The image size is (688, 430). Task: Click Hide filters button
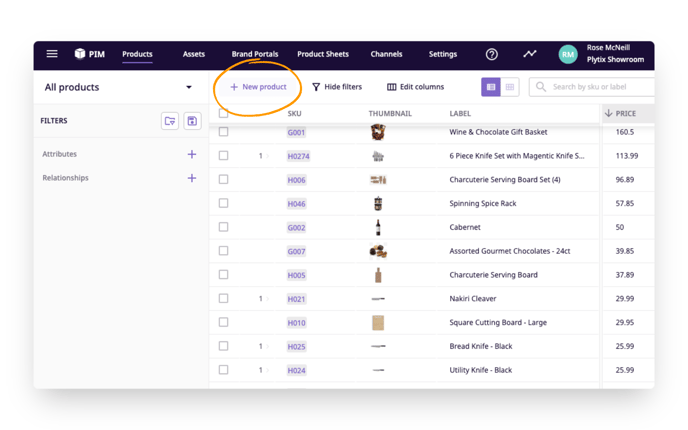pos(337,87)
